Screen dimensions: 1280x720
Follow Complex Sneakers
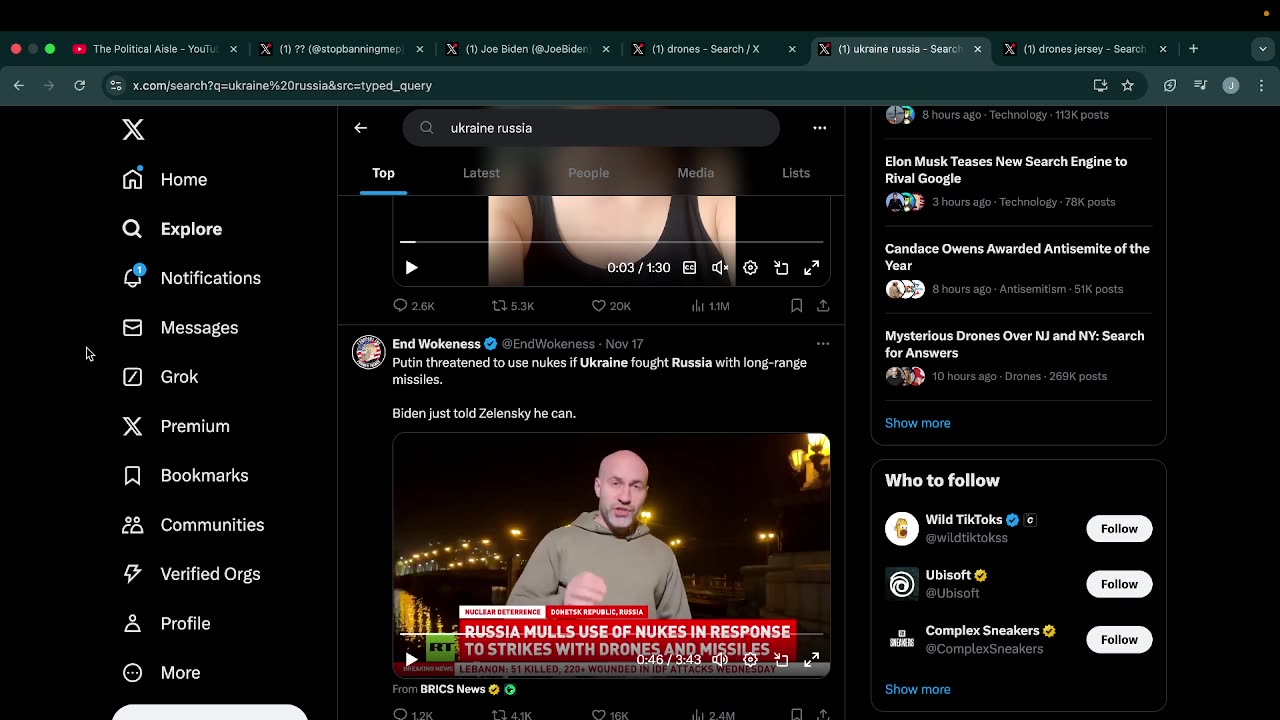pos(1119,640)
